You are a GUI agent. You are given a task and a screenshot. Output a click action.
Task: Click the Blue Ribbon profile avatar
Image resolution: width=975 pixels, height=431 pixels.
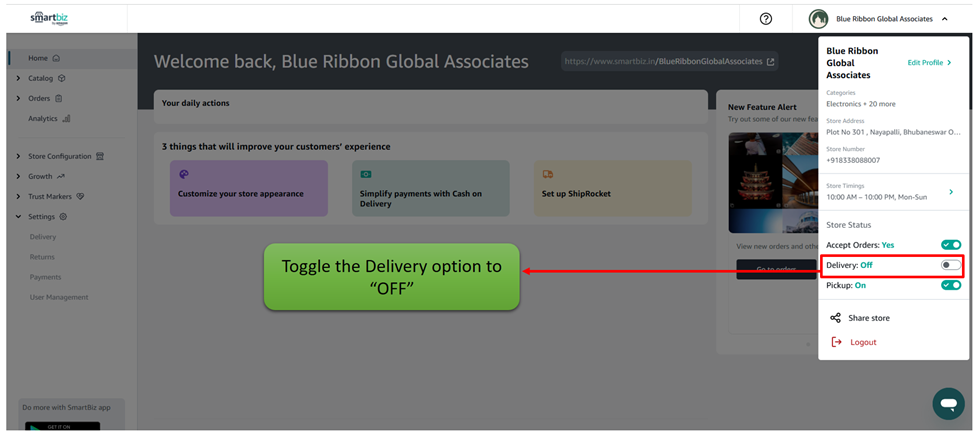pyautogui.click(x=818, y=19)
